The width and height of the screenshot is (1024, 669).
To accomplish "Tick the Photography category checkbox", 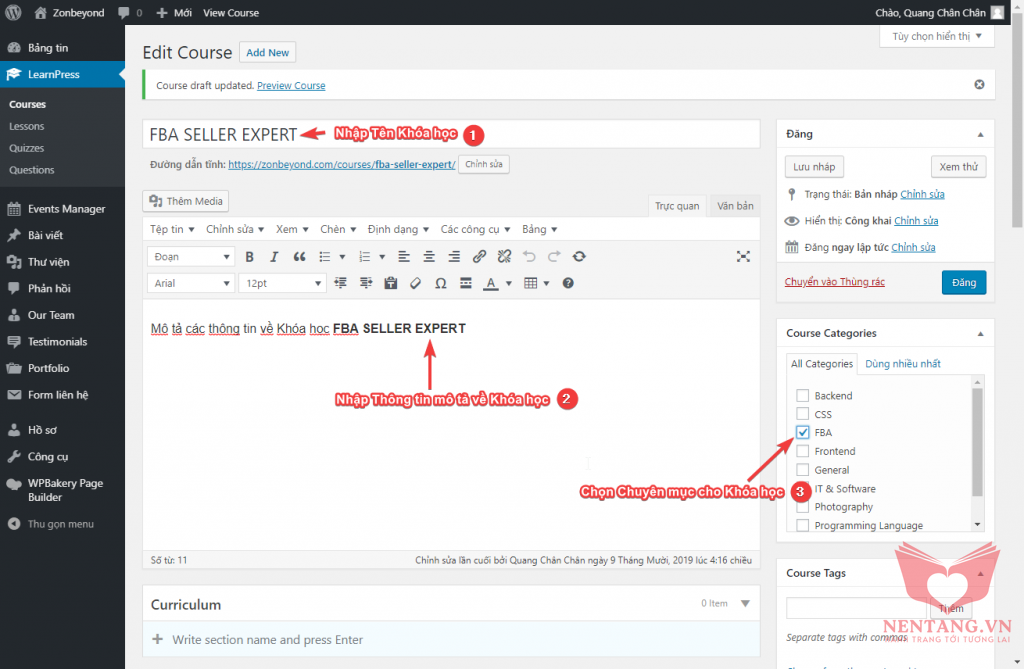I will 802,507.
